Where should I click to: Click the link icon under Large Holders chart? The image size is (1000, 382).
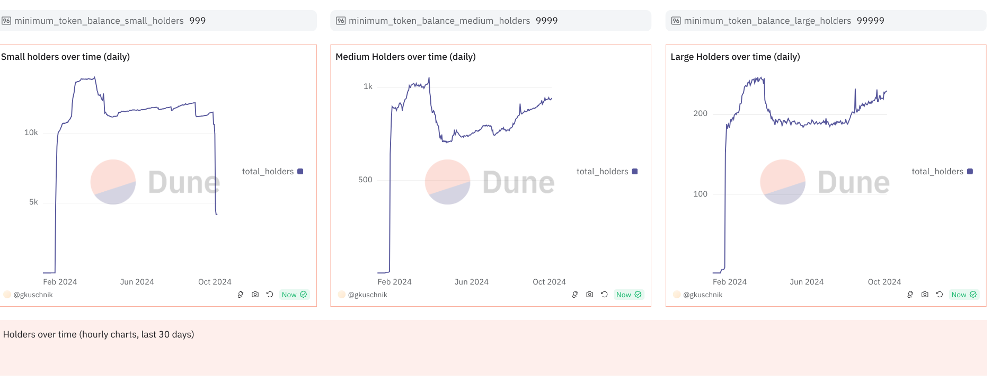(x=910, y=295)
